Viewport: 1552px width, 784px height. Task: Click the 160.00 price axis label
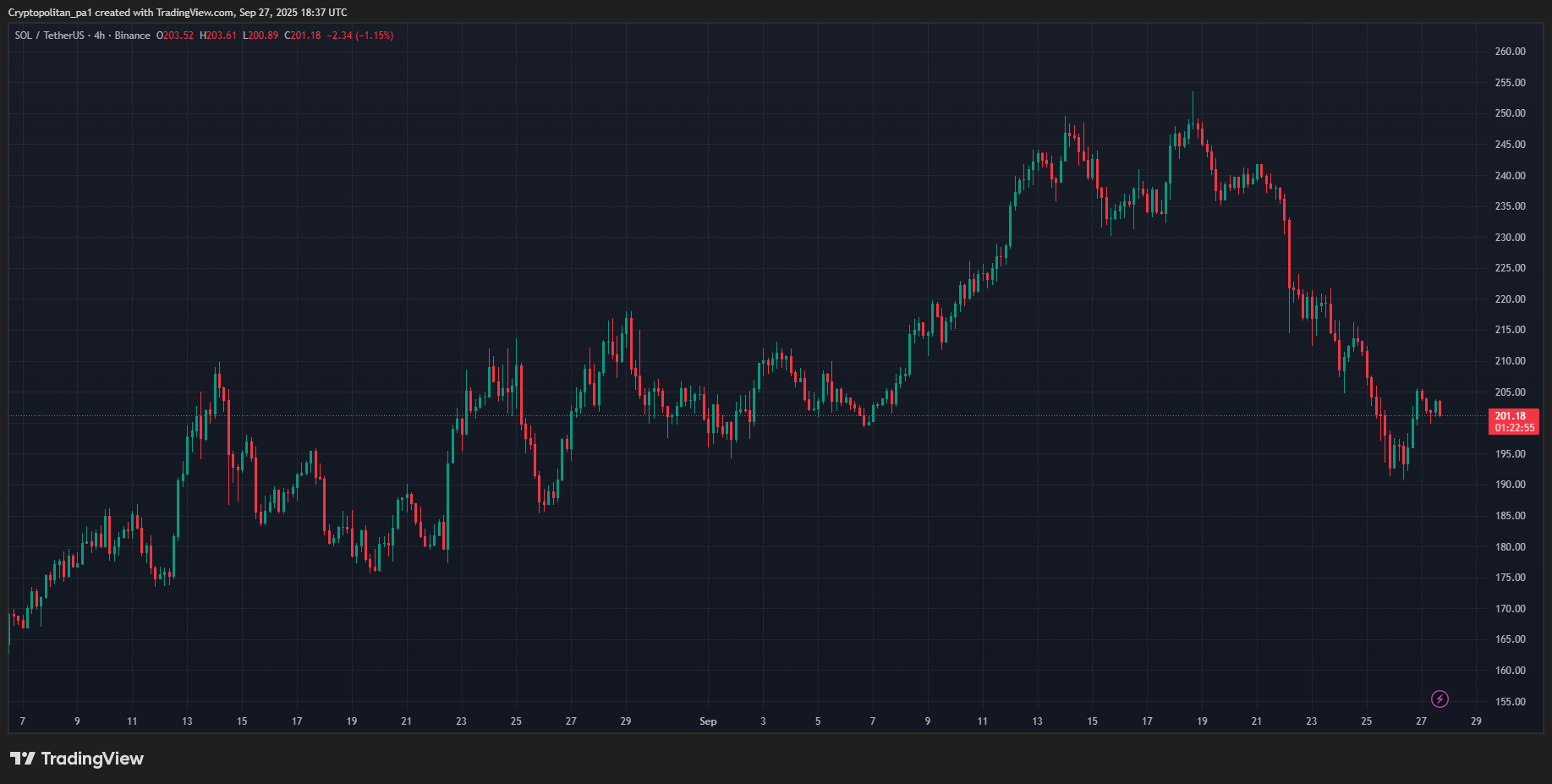tap(1511, 671)
